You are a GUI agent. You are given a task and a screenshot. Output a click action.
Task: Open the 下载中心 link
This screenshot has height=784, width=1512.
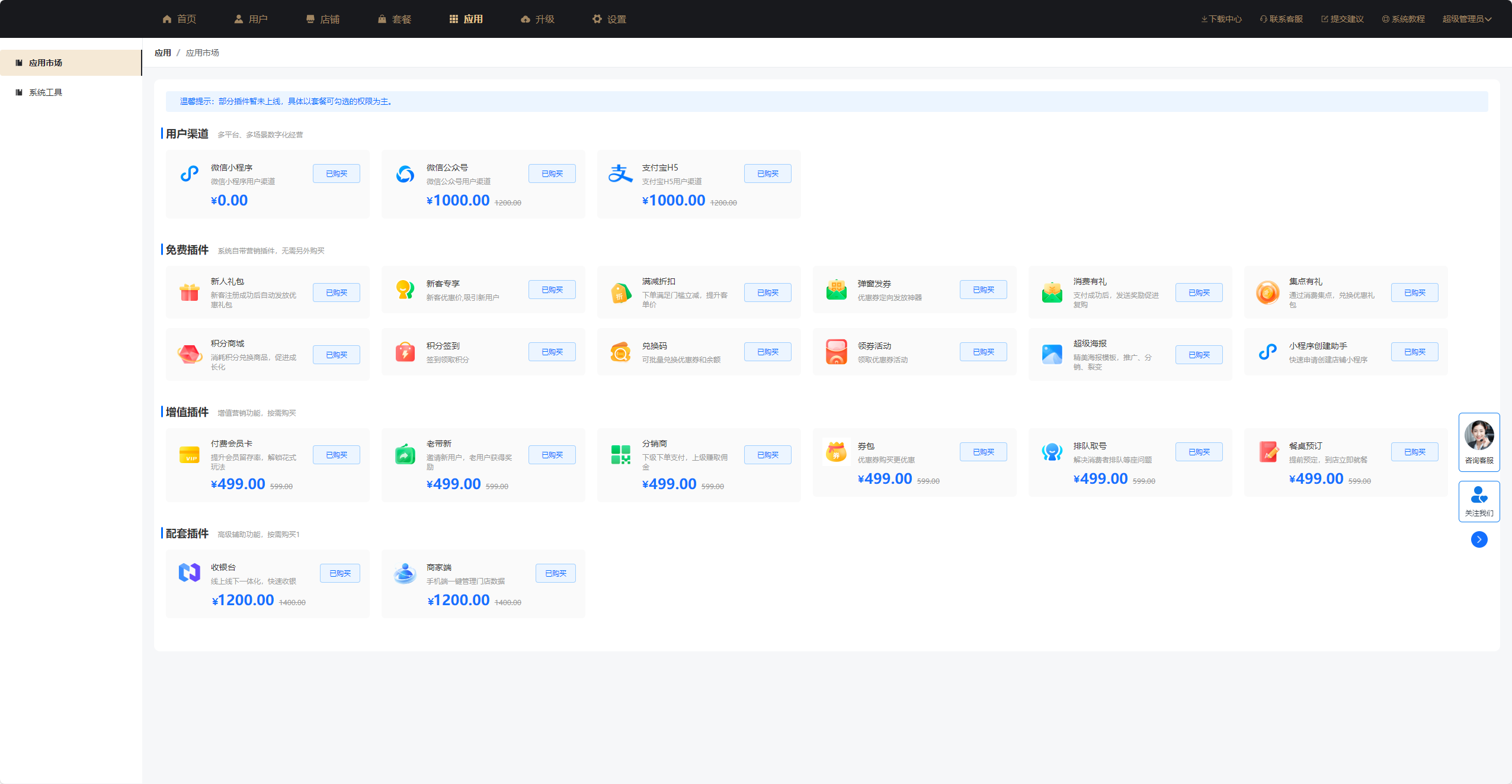(1221, 19)
